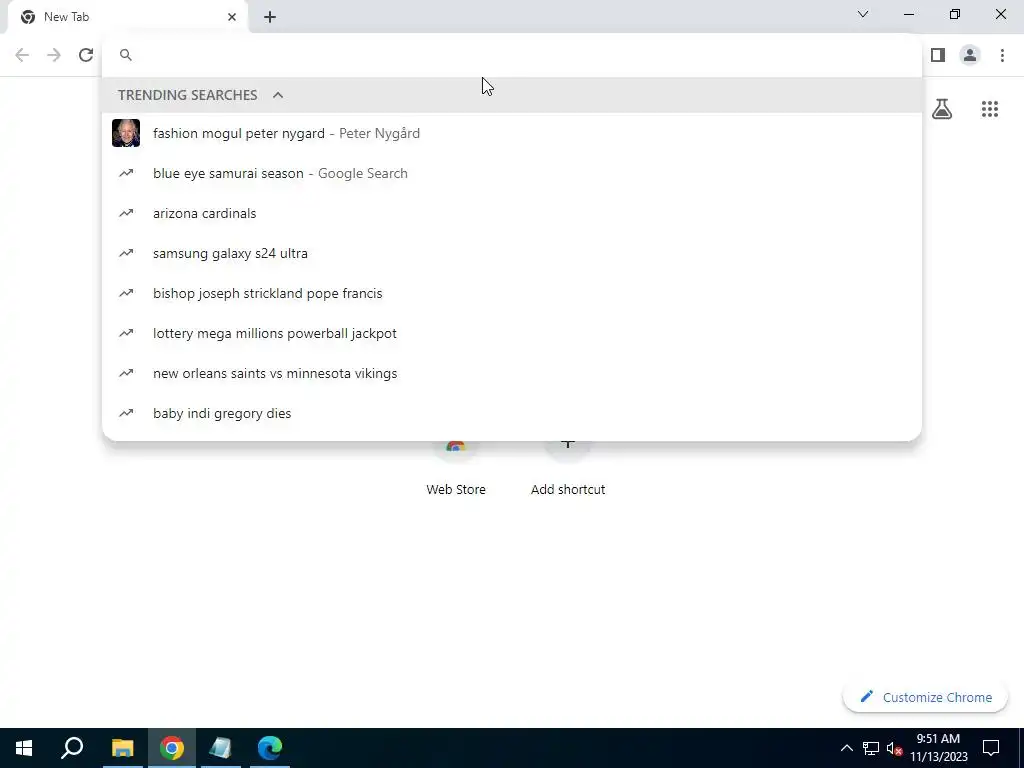
Task: Click the back navigation arrow
Action: point(22,55)
